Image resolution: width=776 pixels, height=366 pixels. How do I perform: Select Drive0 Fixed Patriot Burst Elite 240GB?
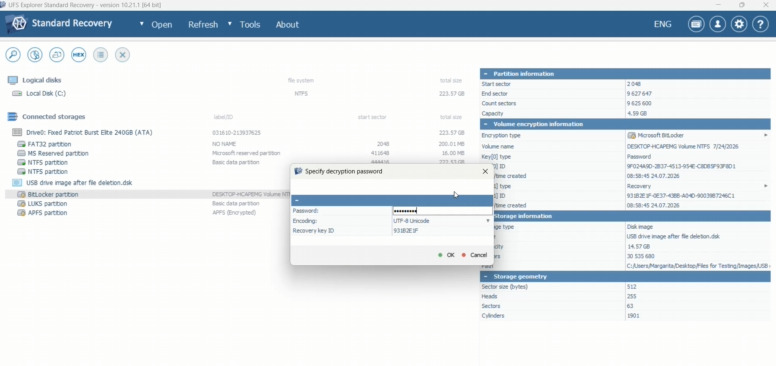click(x=89, y=133)
